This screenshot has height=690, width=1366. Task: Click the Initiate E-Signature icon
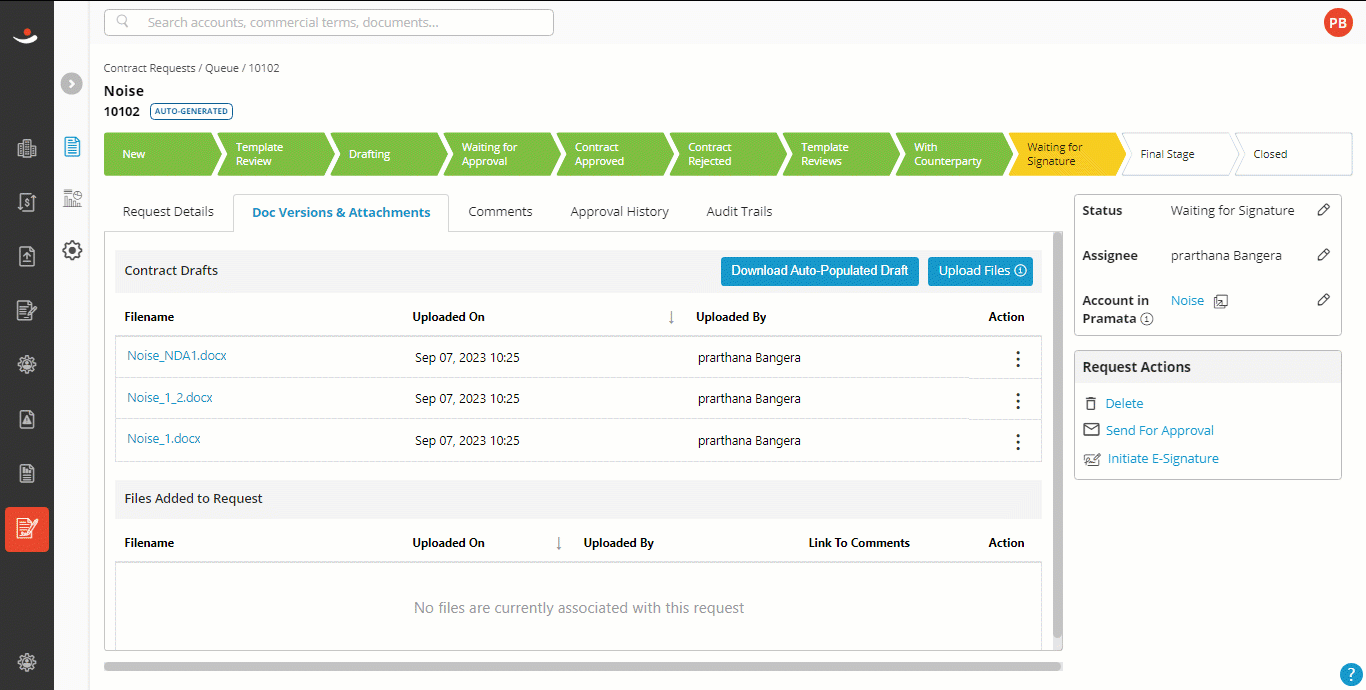[1092, 459]
